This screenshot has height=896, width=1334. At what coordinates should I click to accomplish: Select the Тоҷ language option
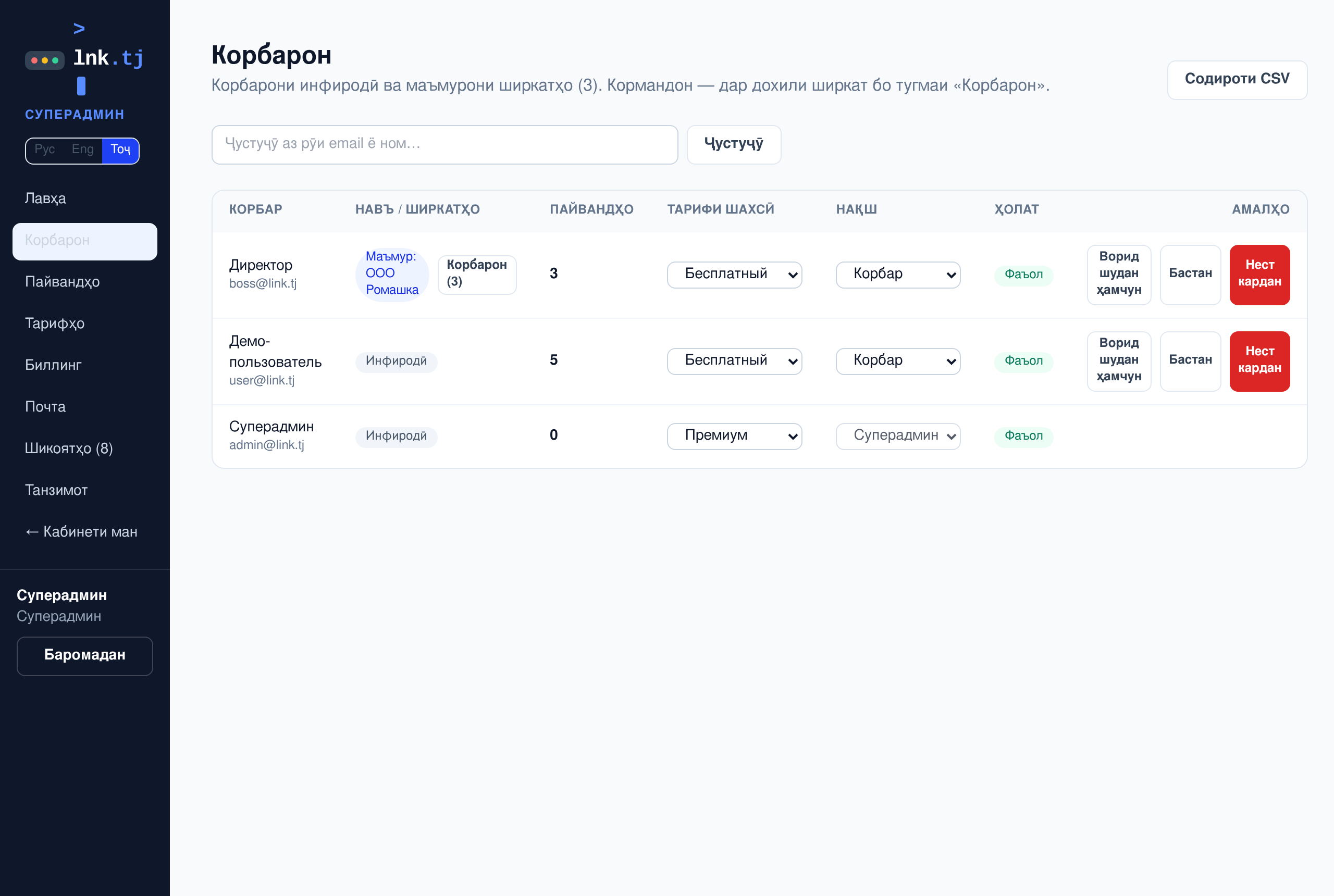tap(120, 150)
